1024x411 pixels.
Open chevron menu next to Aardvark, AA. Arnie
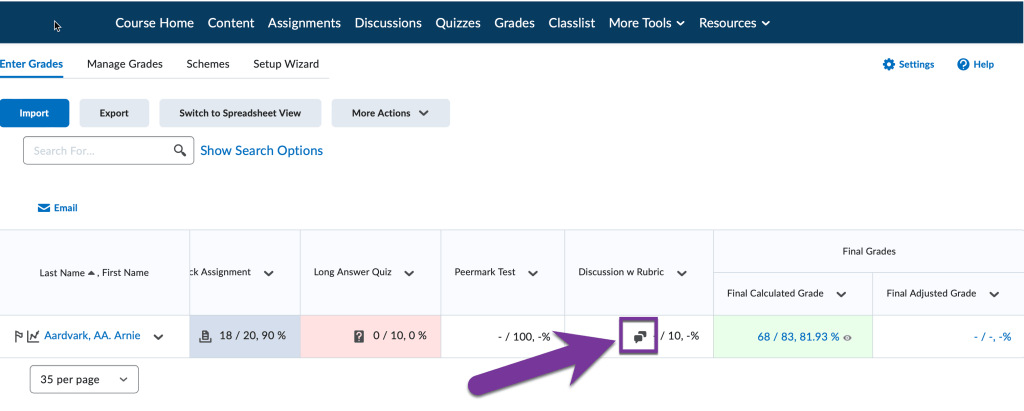[x=158, y=337]
